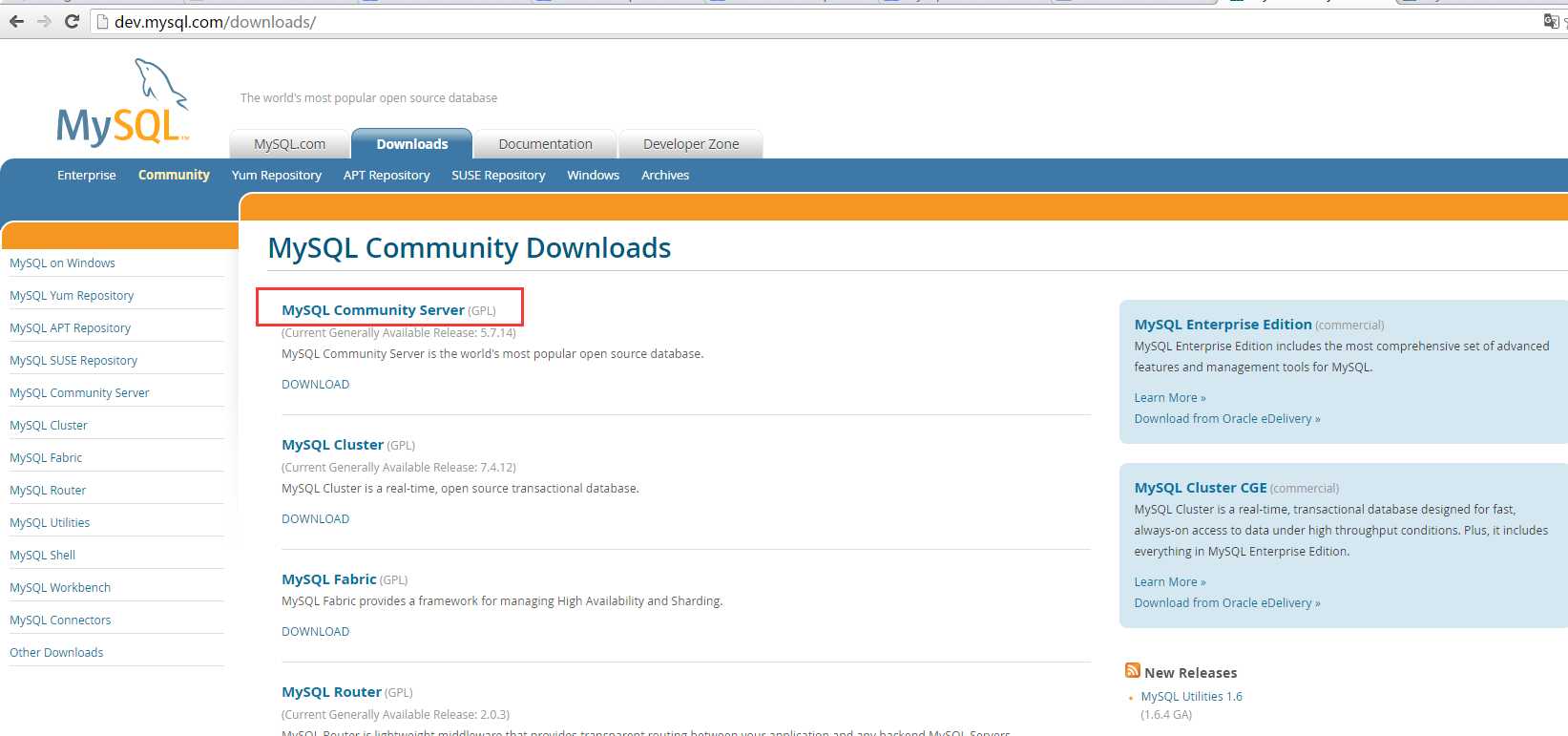Open MySQL Router in the sidebar
This screenshot has width=1568, height=736.
pos(48,490)
